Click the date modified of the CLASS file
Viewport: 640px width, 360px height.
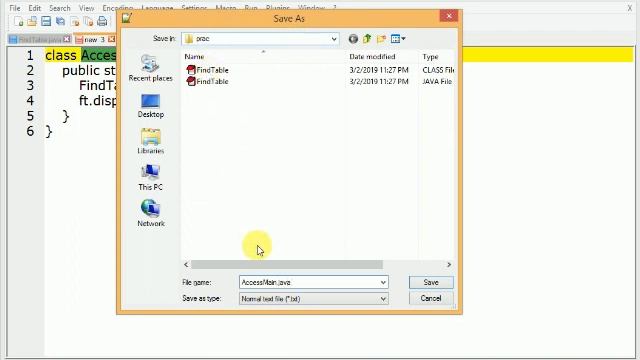[x=379, y=70]
